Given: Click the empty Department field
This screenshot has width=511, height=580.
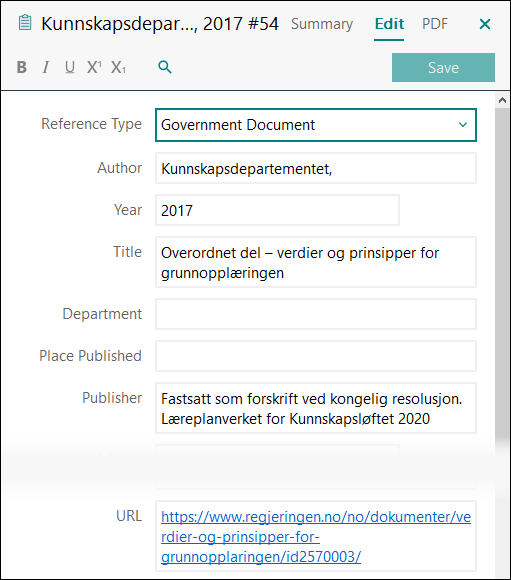Looking at the screenshot, I should tap(316, 314).
